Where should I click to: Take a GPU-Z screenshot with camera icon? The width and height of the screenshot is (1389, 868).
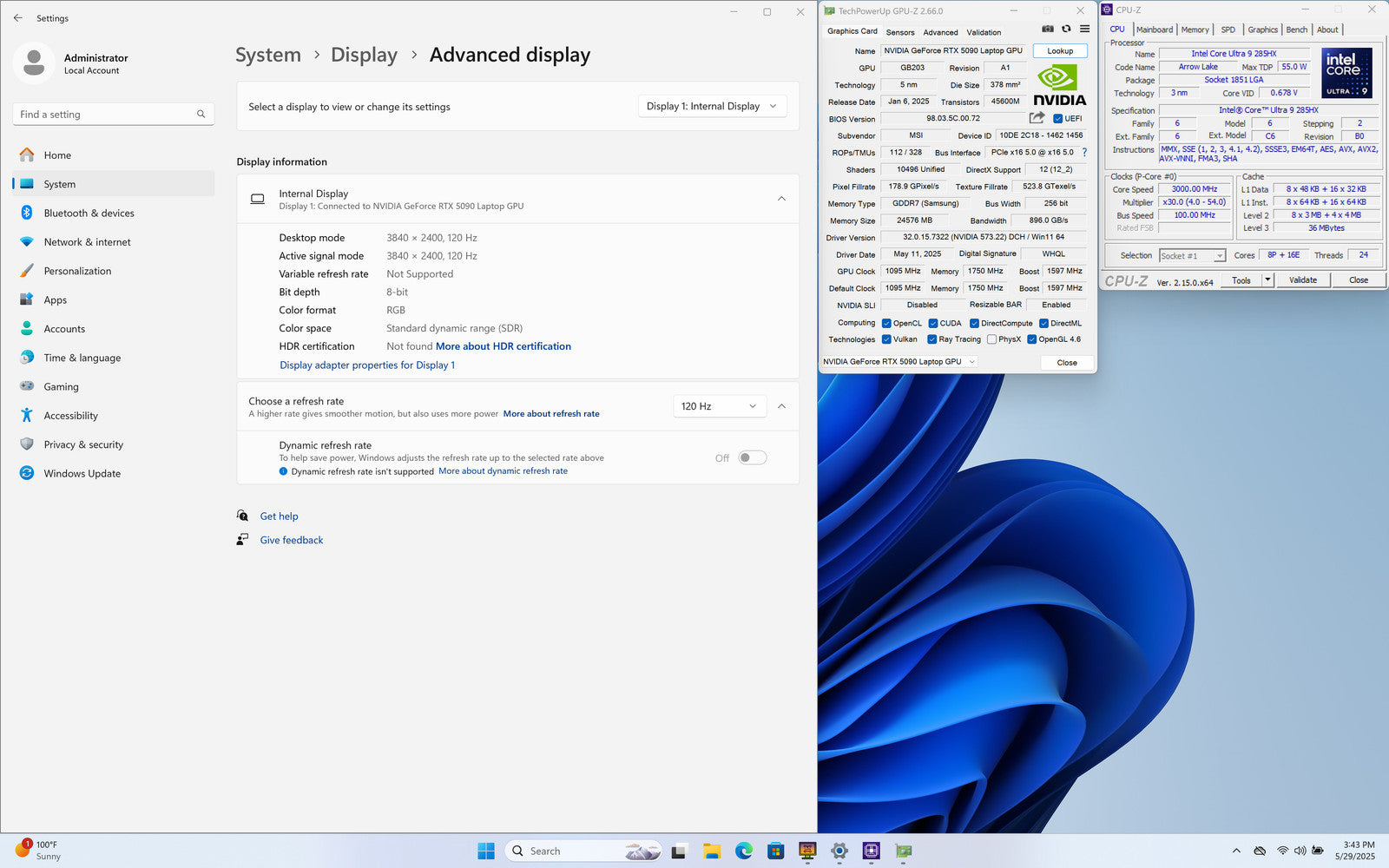coord(1048,30)
